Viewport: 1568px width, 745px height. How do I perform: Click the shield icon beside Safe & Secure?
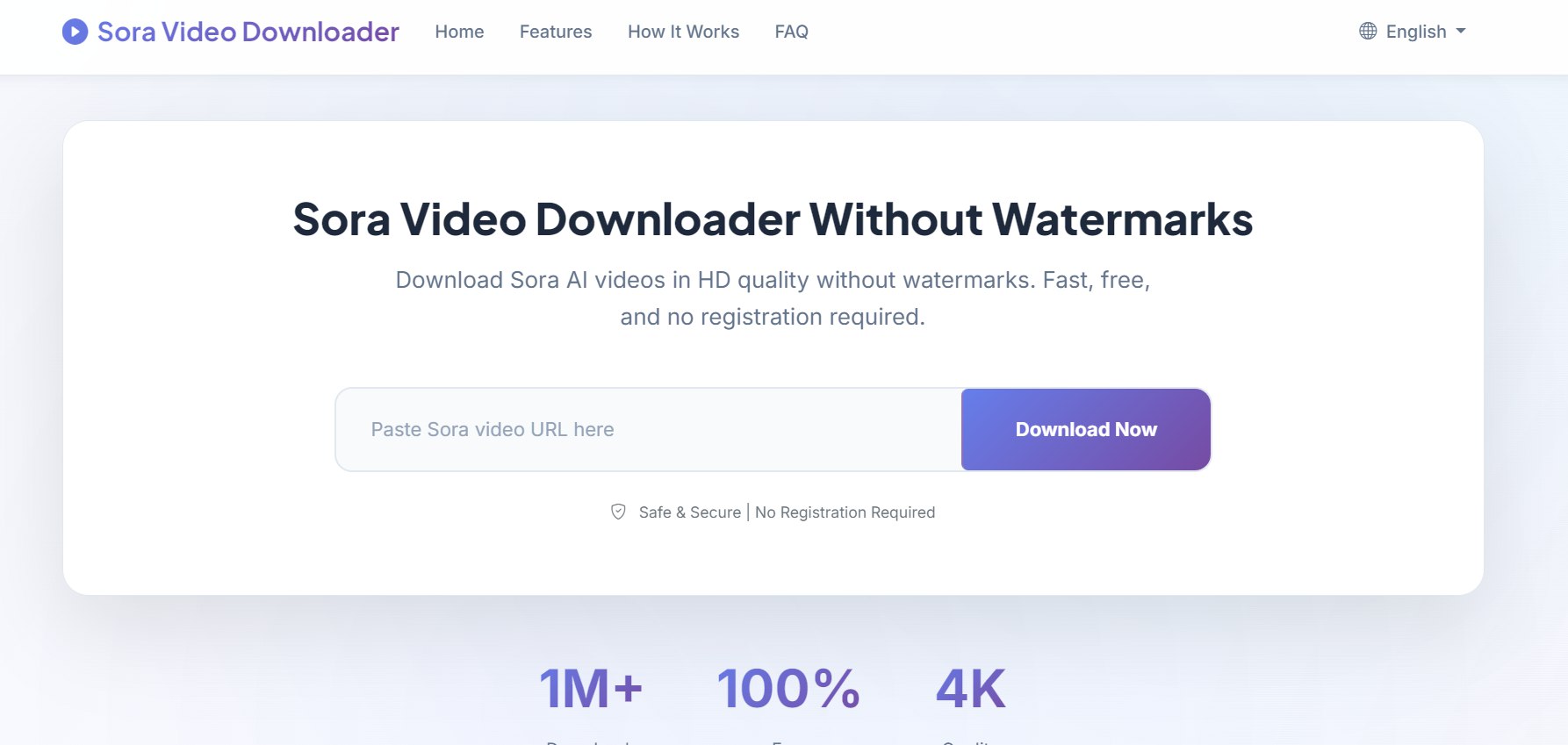(618, 512)
